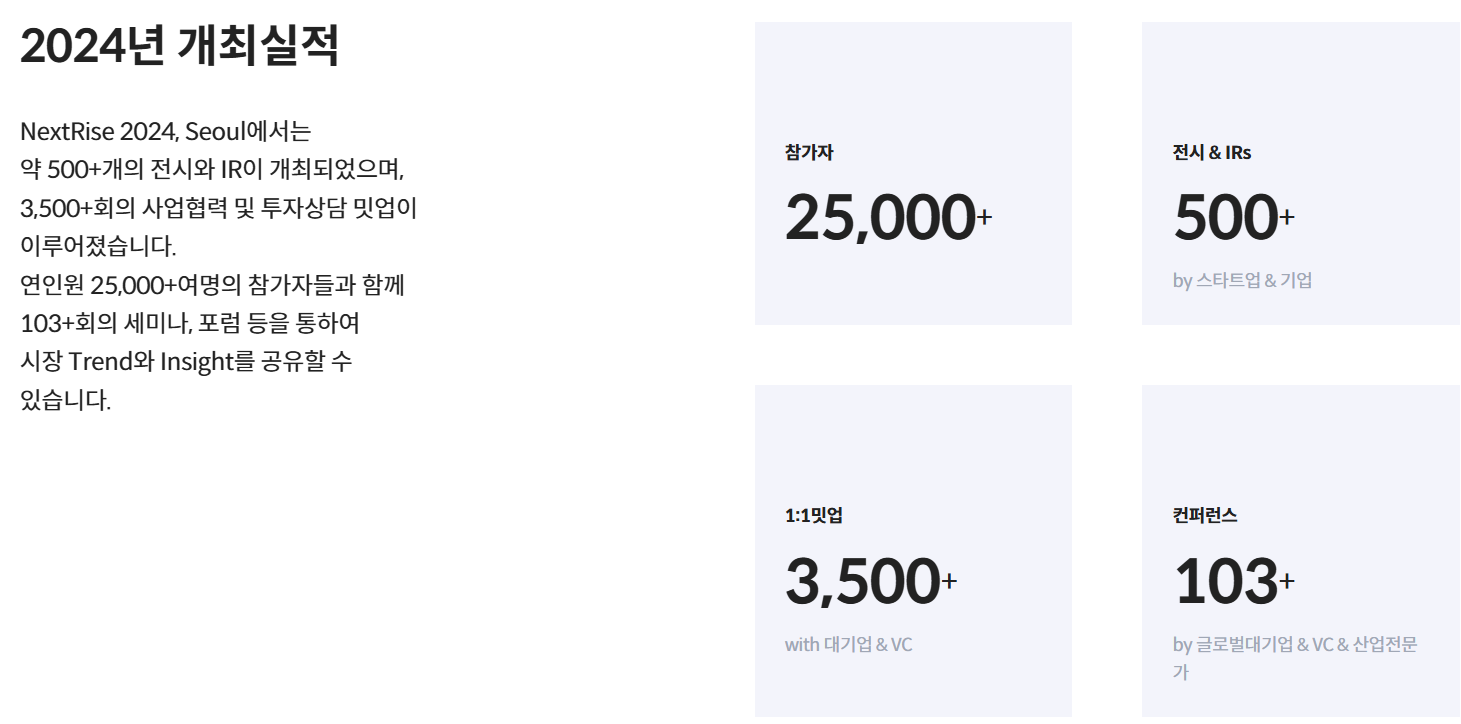Click the 103 conference number

[1226, 581]
